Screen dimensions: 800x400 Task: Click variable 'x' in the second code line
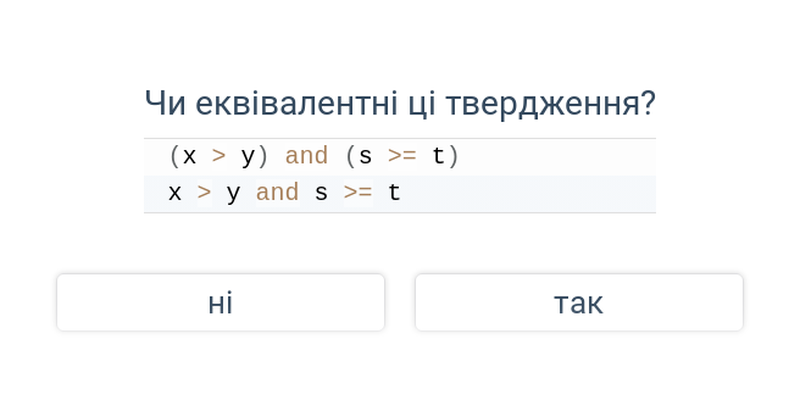coord(175,194)
